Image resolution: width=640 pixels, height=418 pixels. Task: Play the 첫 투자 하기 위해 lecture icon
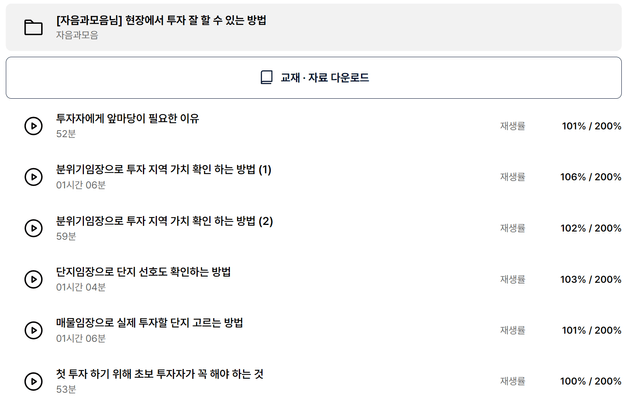pos(33,381)
